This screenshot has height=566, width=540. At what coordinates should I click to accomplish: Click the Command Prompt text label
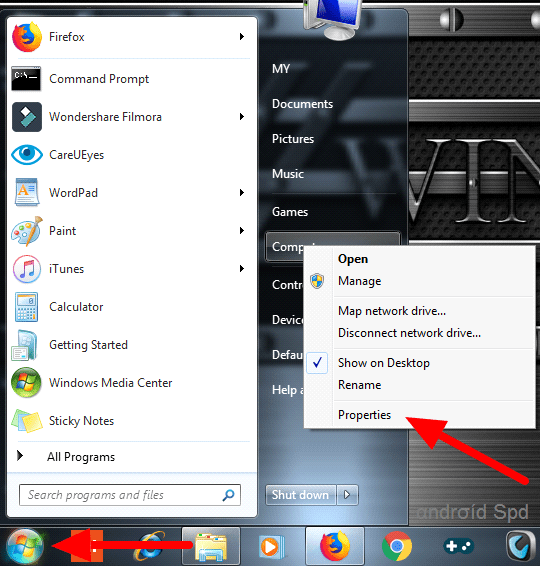click(x=99, y=79)
